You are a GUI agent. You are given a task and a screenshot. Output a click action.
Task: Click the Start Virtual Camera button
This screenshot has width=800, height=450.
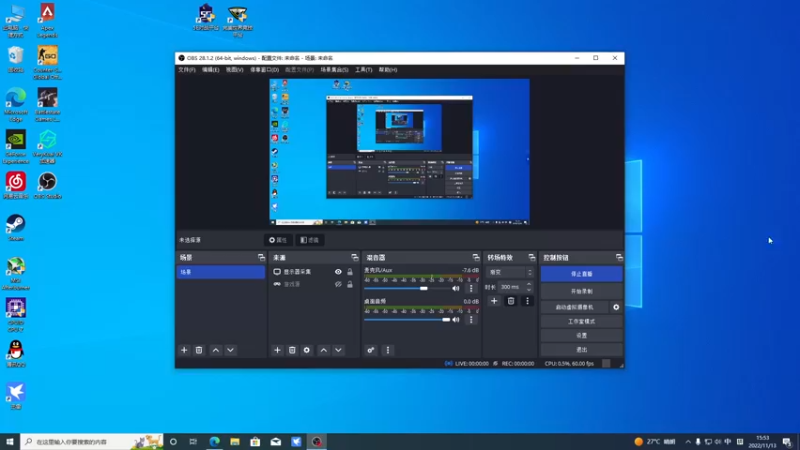pos(575,307)
